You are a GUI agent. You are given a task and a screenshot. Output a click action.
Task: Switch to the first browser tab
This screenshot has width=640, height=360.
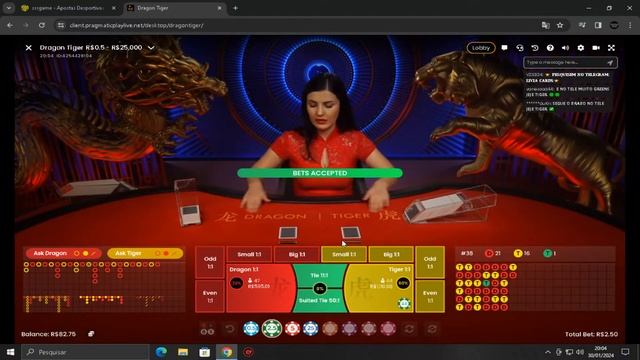[x=69, y=8]
